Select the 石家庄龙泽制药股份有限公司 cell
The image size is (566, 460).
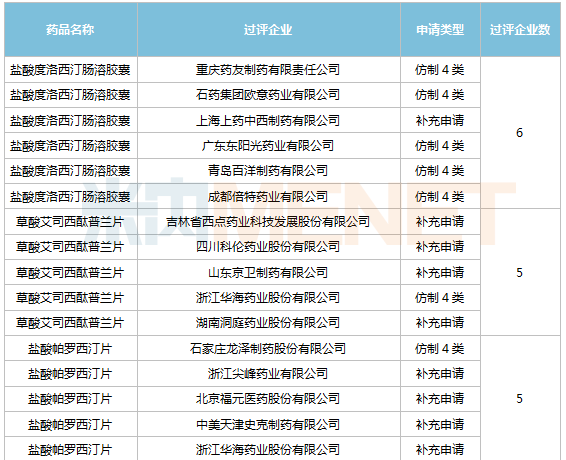coord(269,348)
